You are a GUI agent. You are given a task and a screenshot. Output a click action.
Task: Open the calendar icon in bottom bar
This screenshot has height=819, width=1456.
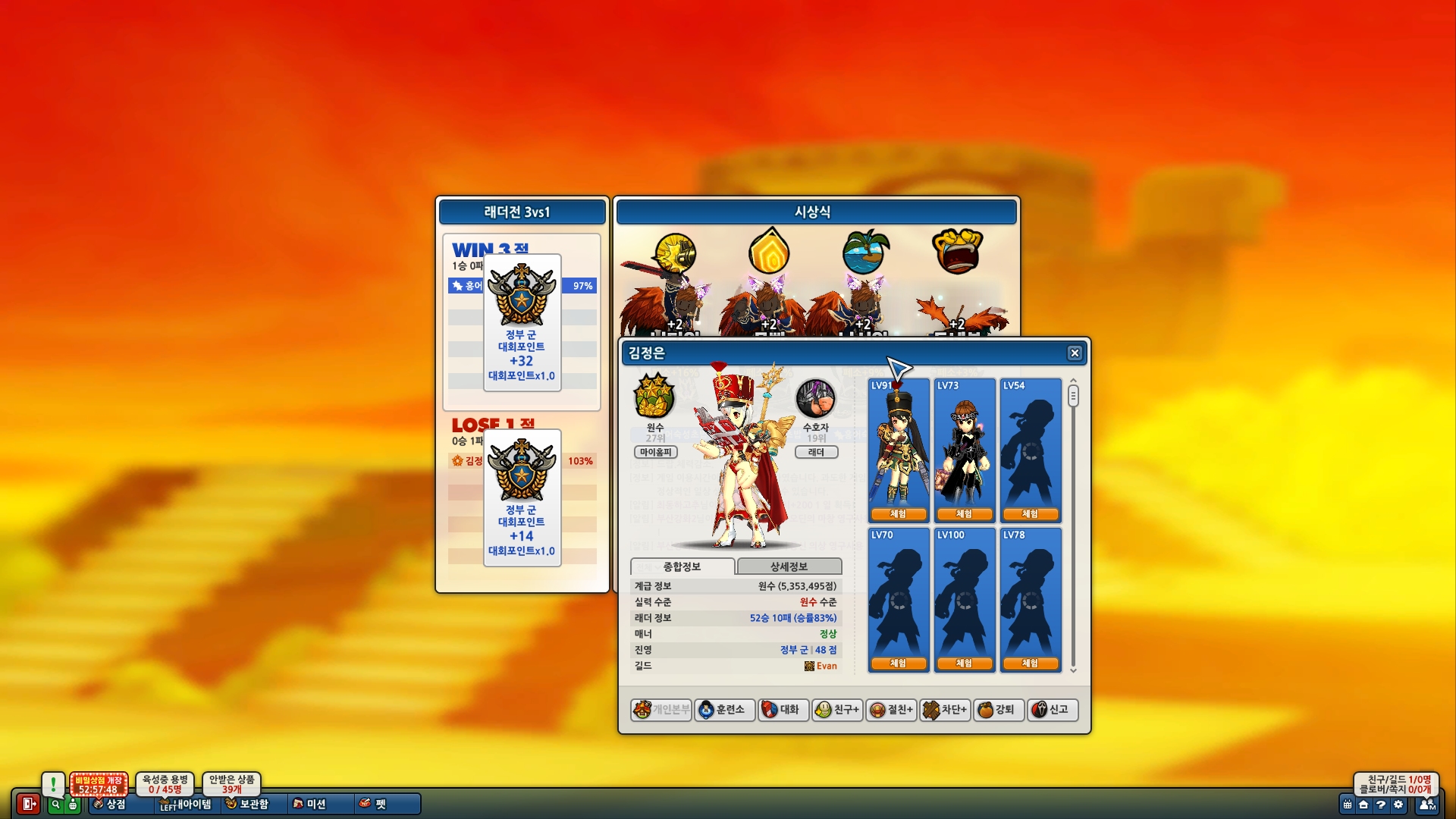1347,805
